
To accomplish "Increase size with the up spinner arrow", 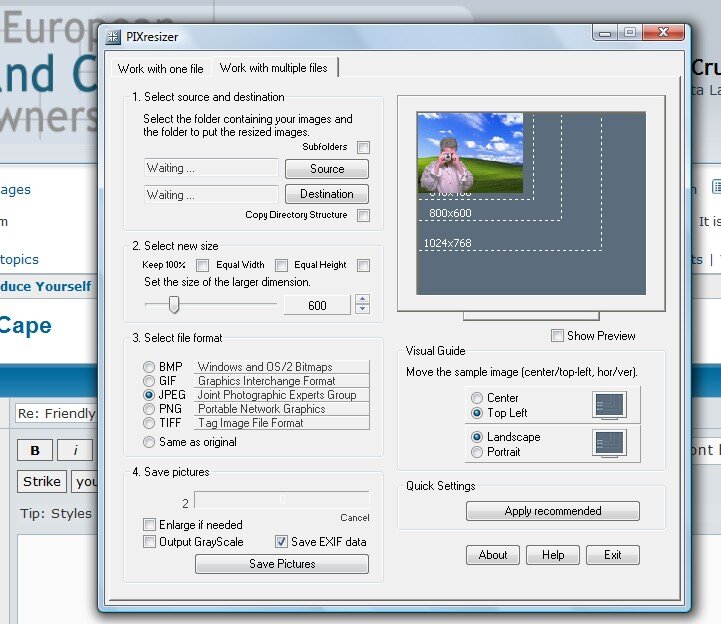I will (x=362, y=299).
